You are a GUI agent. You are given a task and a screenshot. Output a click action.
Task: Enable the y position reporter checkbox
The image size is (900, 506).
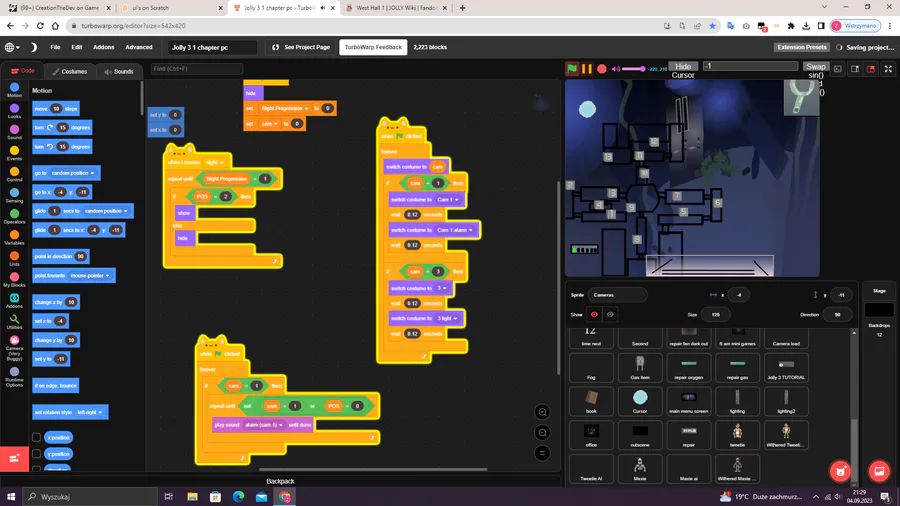click(36, 454)
